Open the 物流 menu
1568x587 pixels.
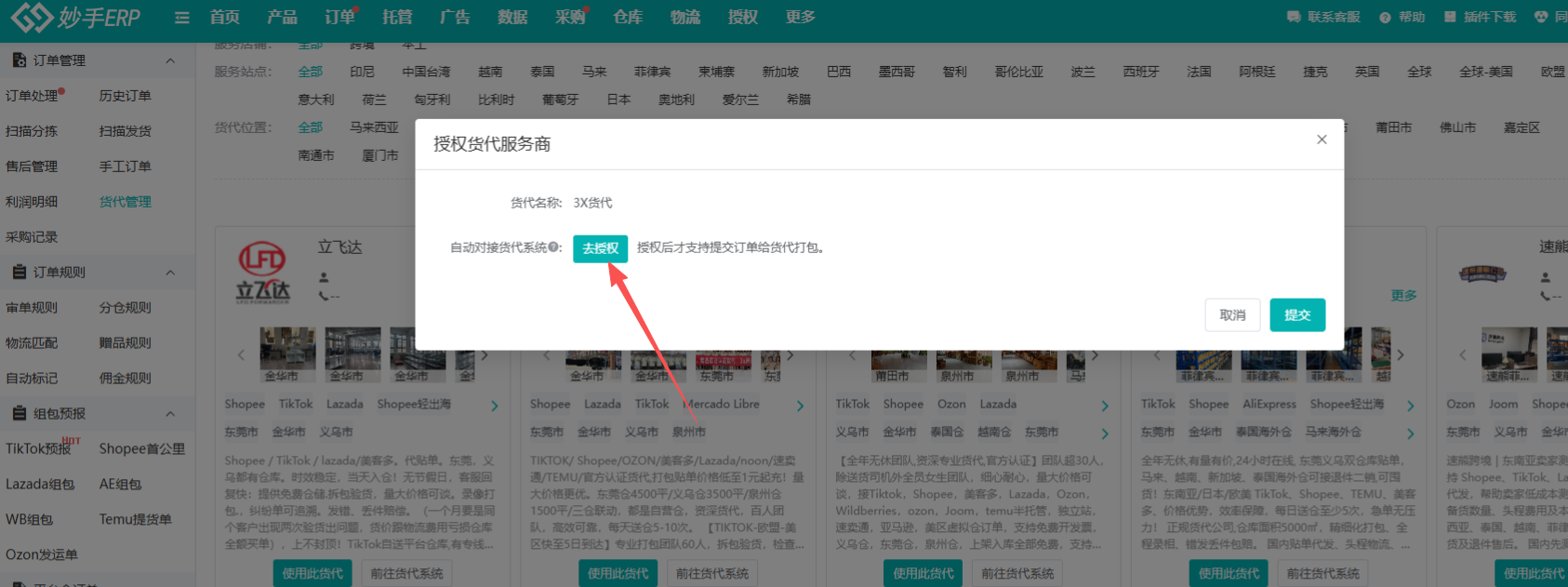(685, 17)
